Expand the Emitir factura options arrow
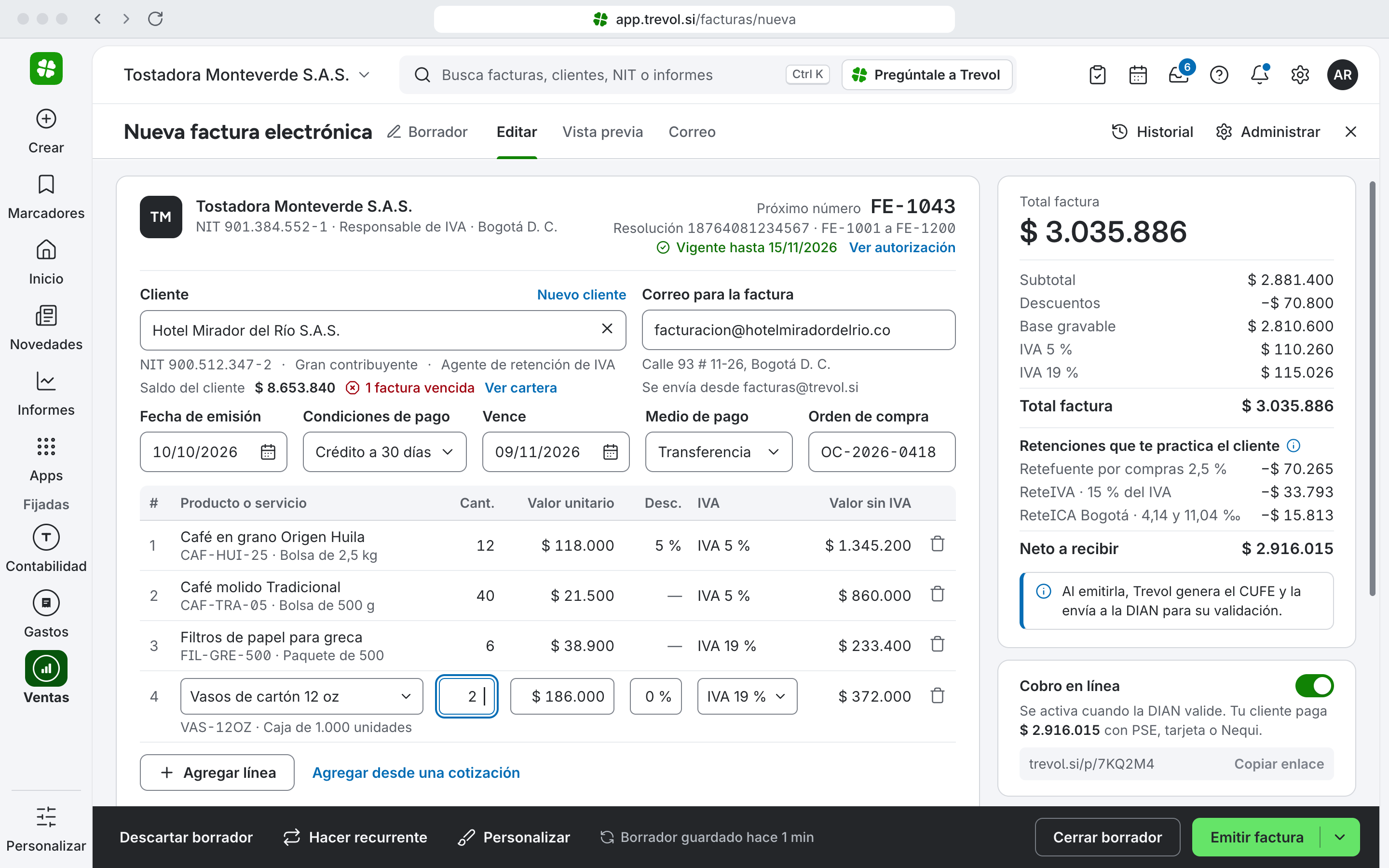 tap(1340, 837)
